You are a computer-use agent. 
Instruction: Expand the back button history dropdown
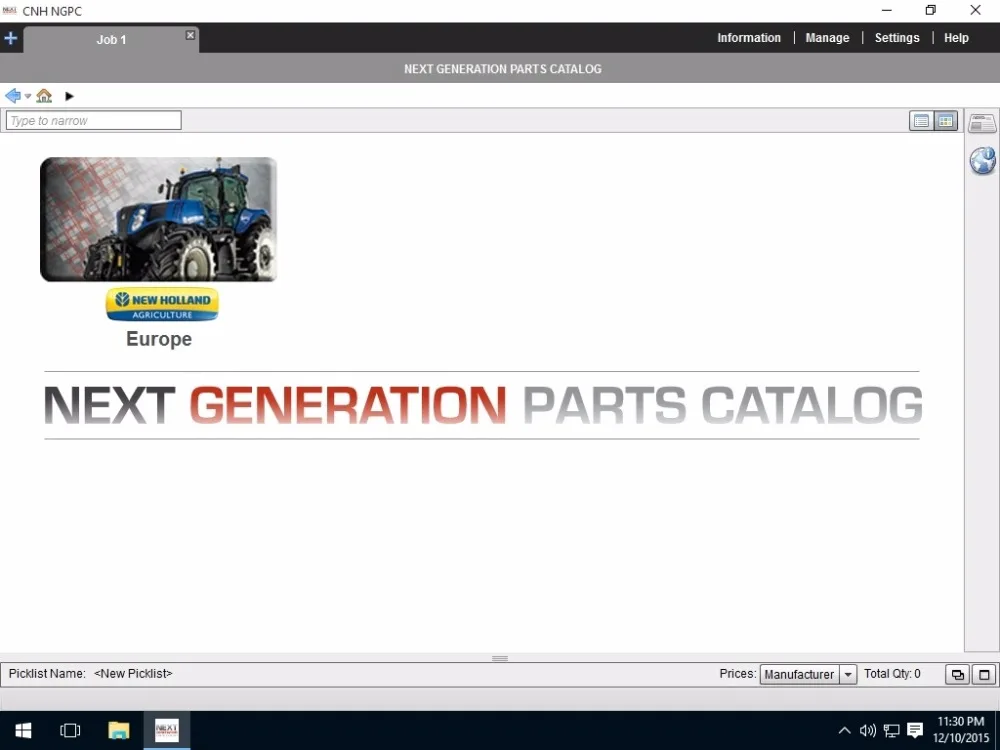27,96
